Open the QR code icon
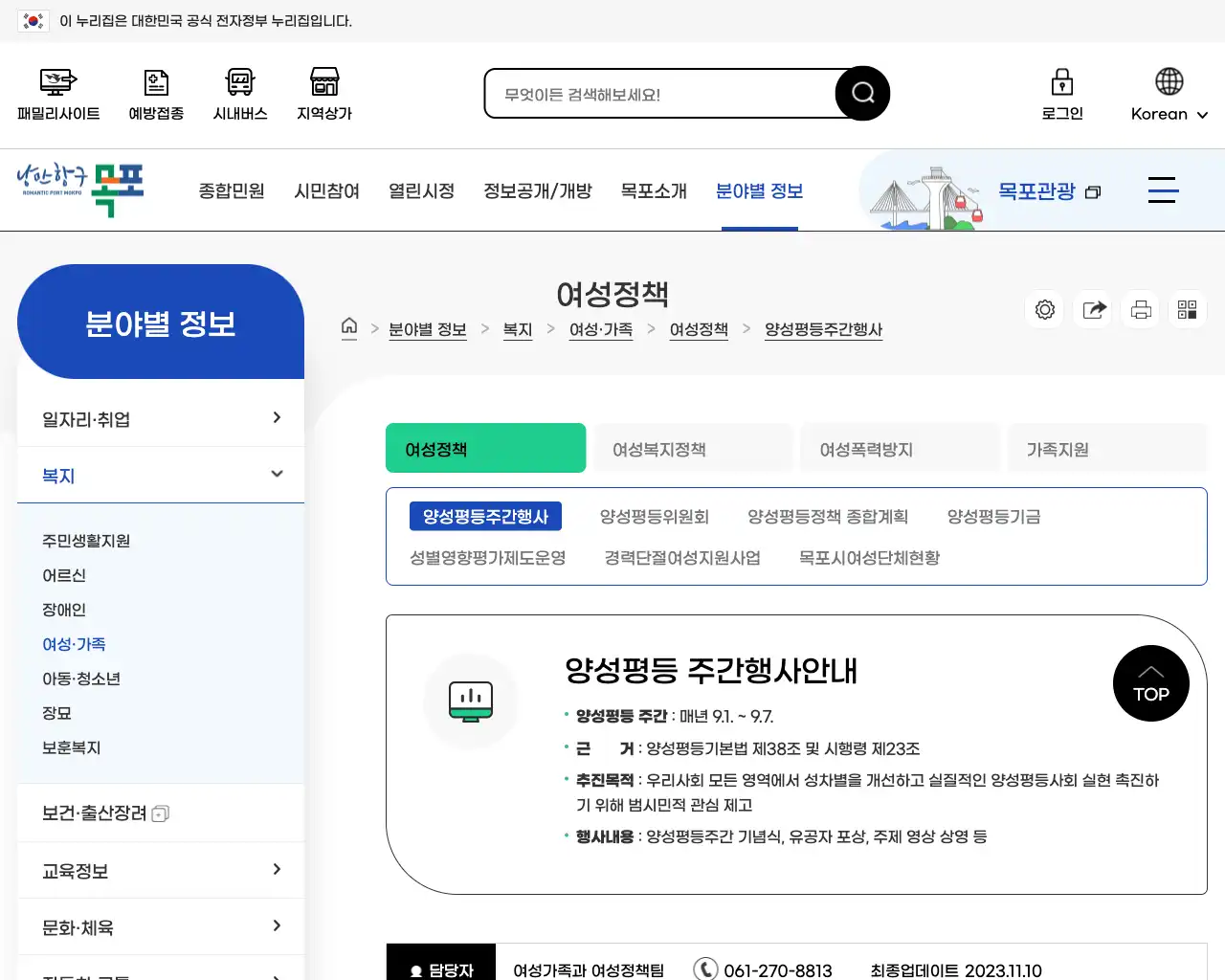 (1187, 309)
